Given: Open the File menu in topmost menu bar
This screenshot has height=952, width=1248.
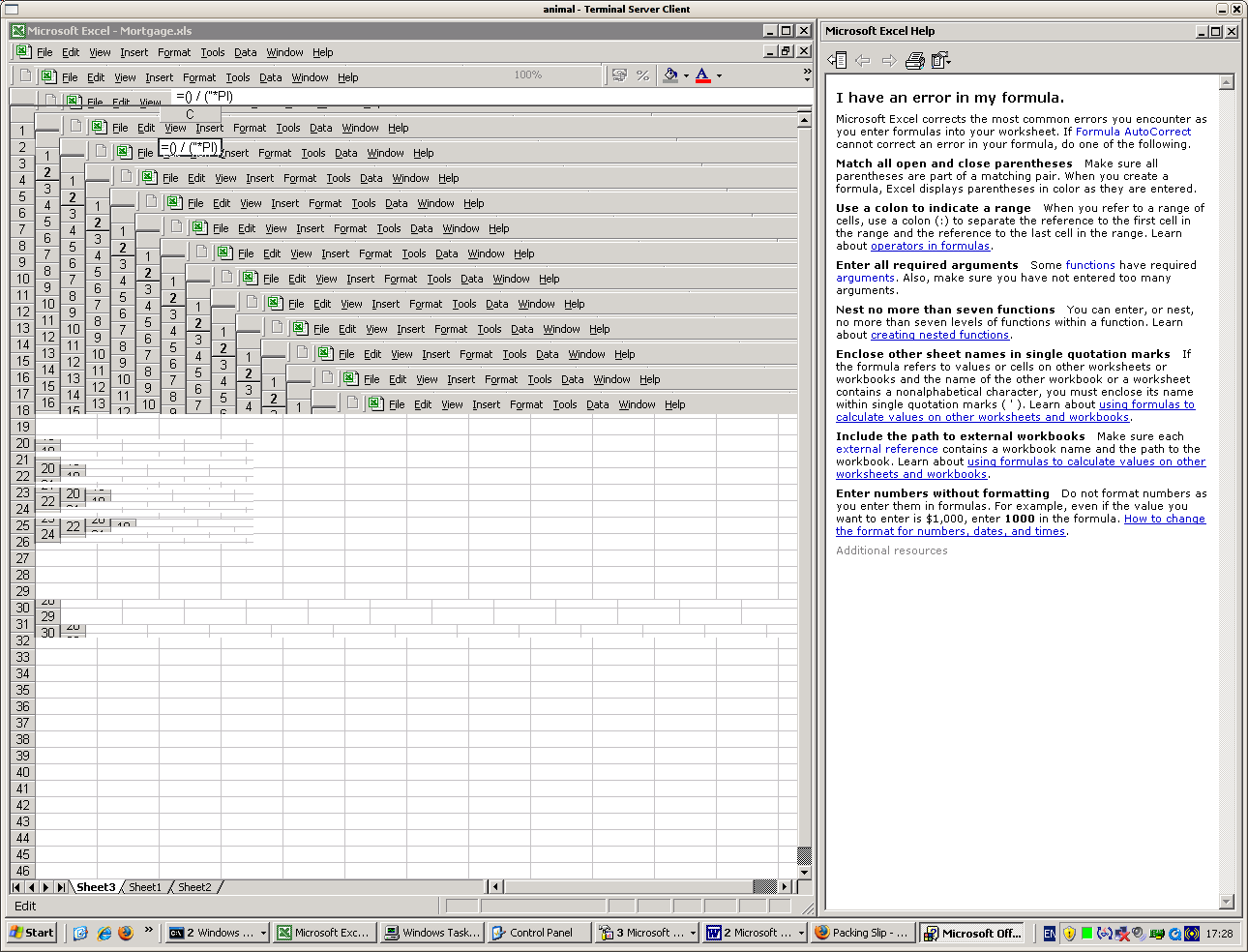Looking at the screenshot, I should pos(45,52).
